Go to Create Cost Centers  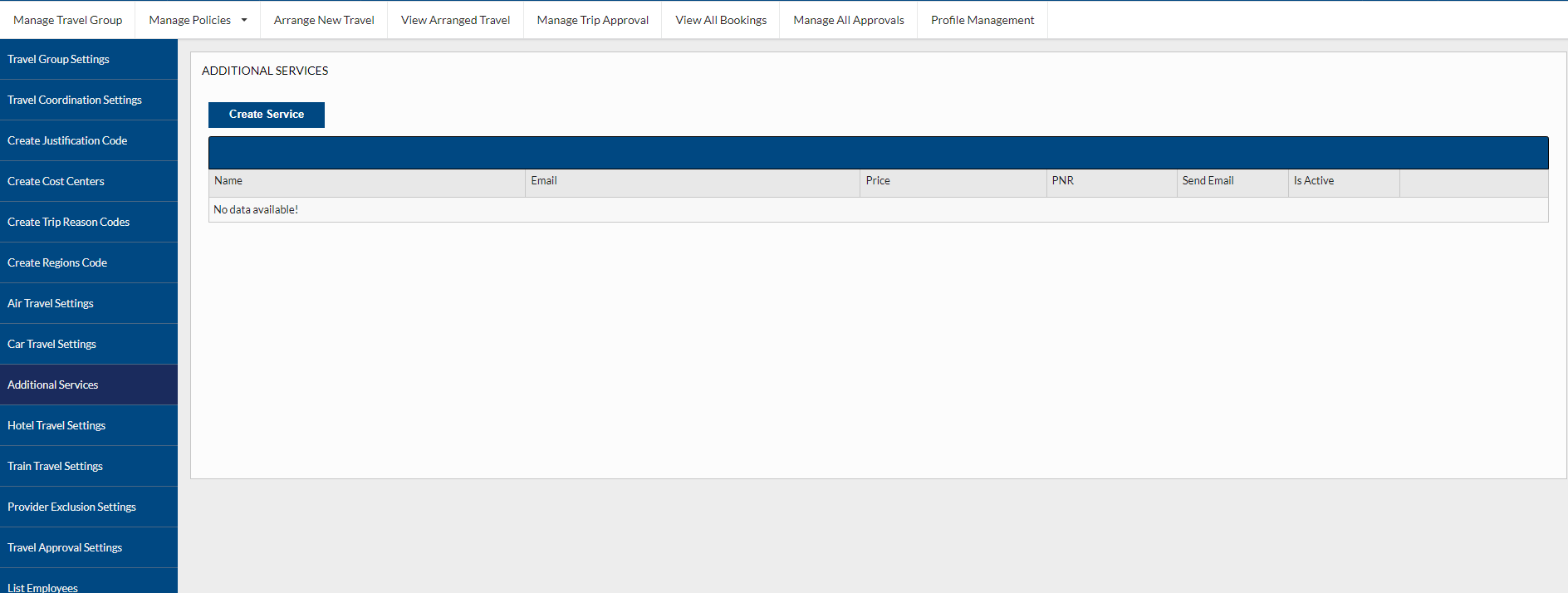[x=89, y=181]
